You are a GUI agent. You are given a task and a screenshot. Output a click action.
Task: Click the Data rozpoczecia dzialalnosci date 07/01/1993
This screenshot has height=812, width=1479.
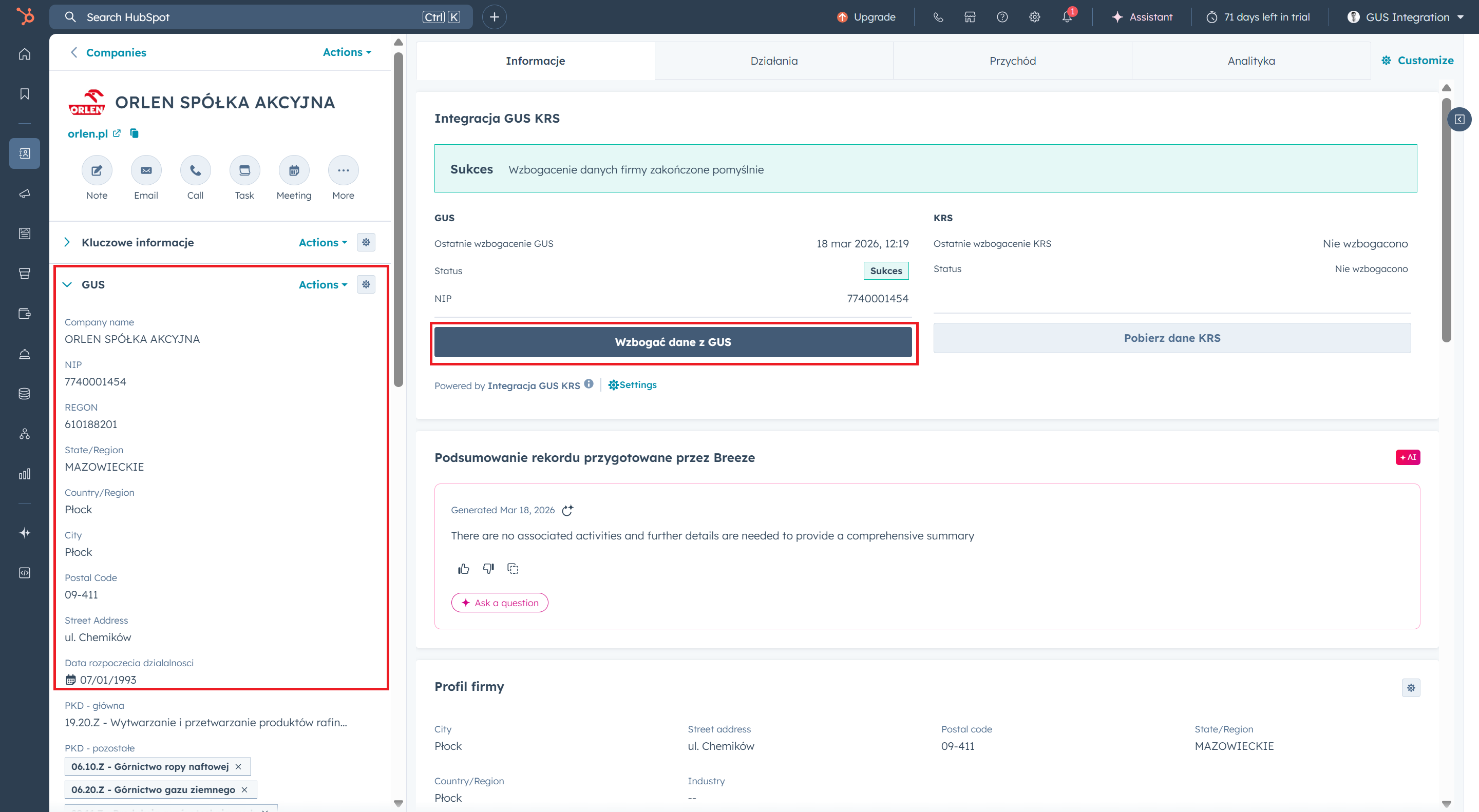[108, 680]
